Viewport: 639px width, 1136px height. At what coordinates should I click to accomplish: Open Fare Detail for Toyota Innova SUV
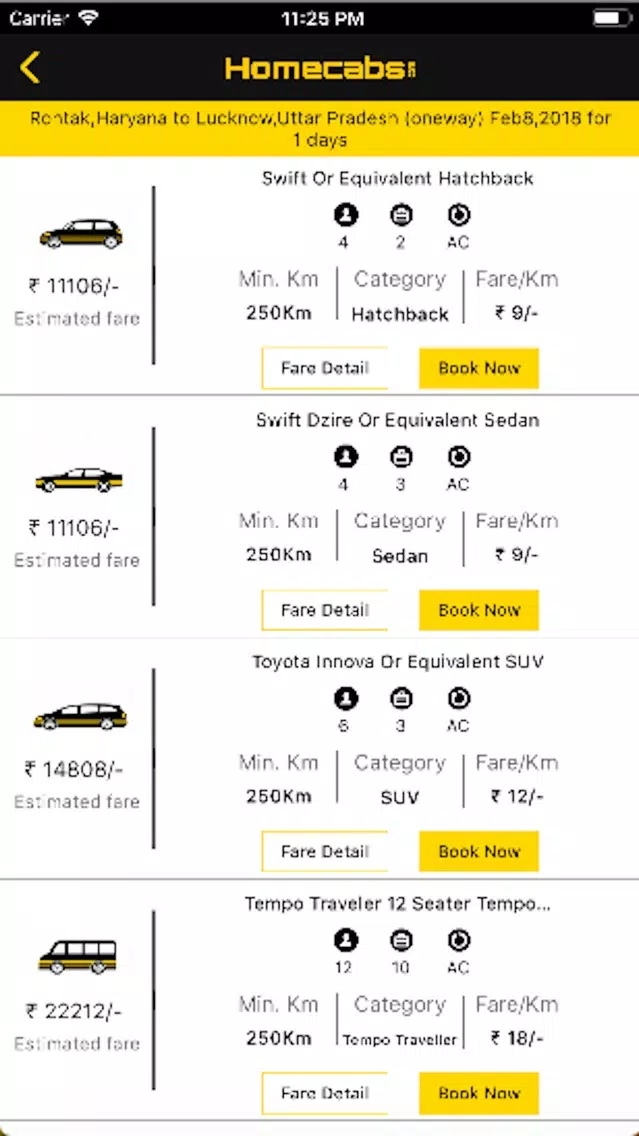coord(325,851)
